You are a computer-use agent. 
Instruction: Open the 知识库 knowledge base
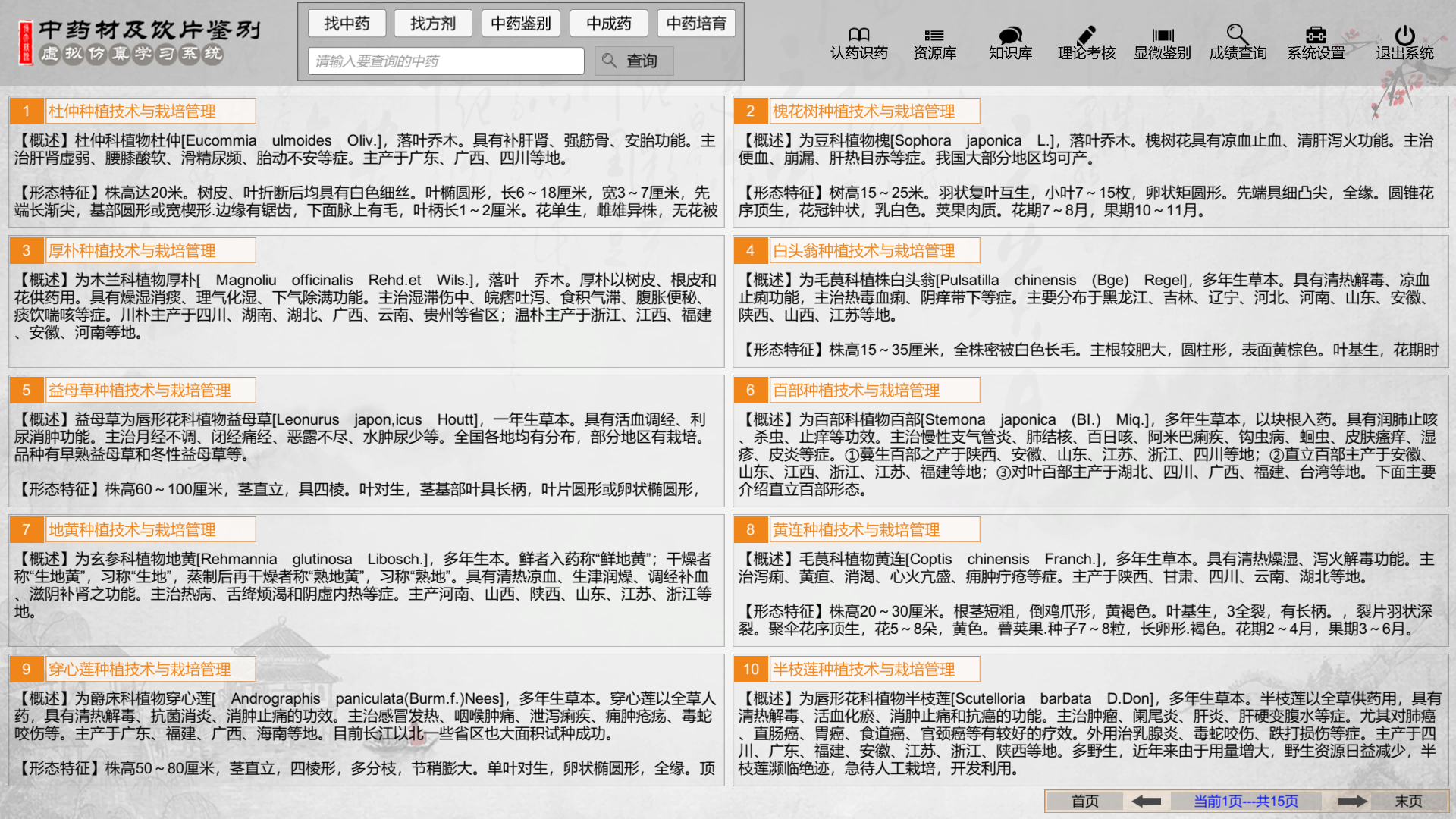click(1009, 42)
